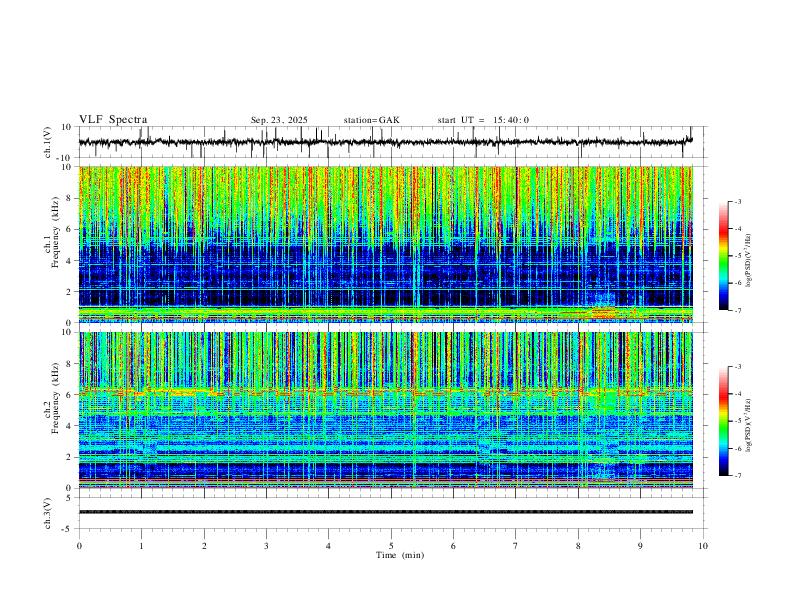Click the "4" kHz tick on ch.2 frequency axis
Image resolution: width=792 pixels, height=612 pixels.
[69, 426]
